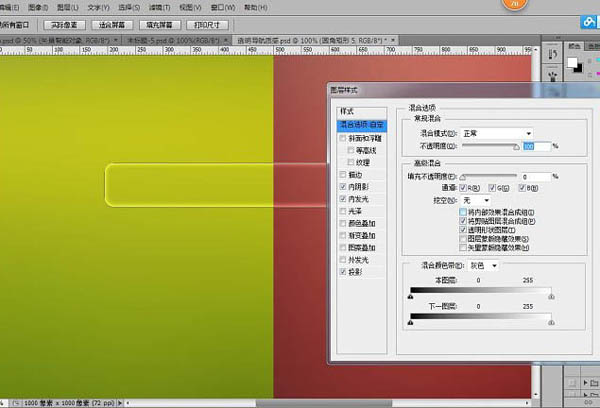
Task: Enable the 外发光 outer glow checkbox
Action: 343,259
